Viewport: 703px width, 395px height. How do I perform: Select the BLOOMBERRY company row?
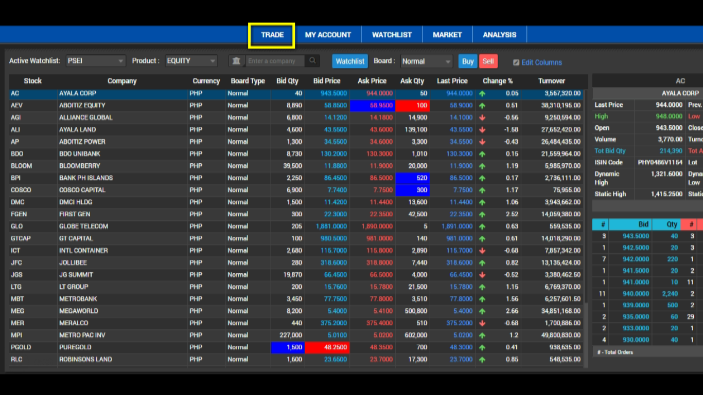point(296,166)
